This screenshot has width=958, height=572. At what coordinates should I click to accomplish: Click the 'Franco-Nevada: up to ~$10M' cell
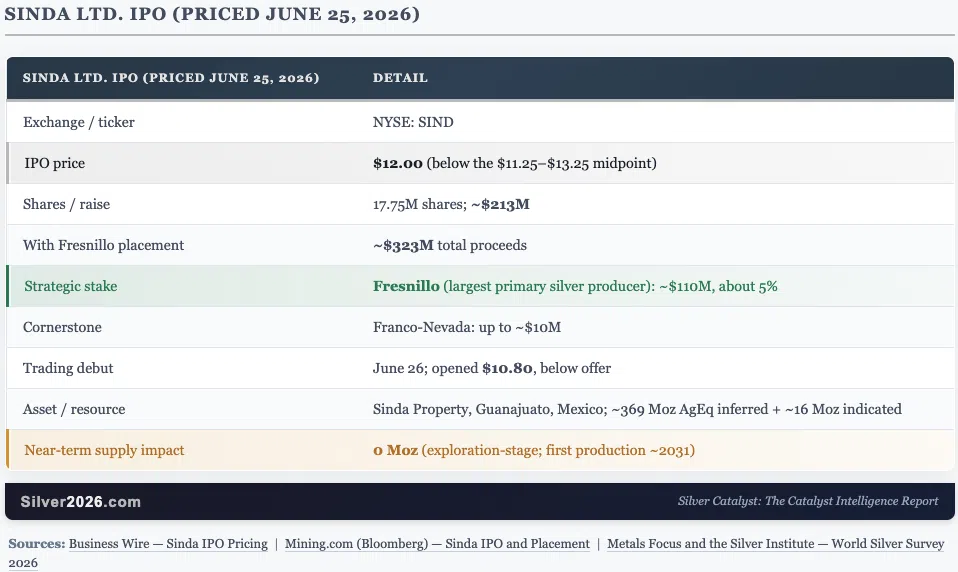[467, 327]
